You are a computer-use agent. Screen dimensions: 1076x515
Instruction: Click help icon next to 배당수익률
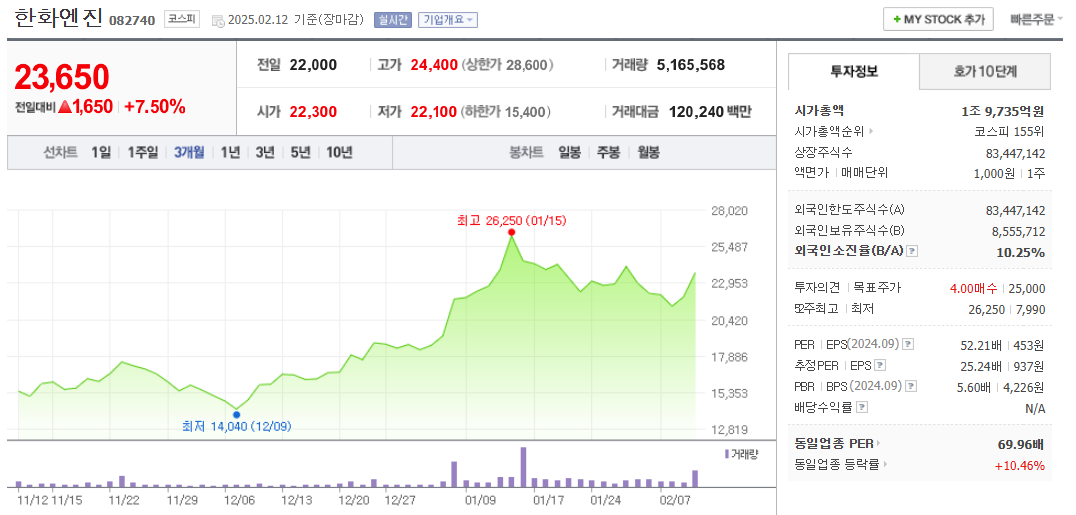click(x=863, y=408)
